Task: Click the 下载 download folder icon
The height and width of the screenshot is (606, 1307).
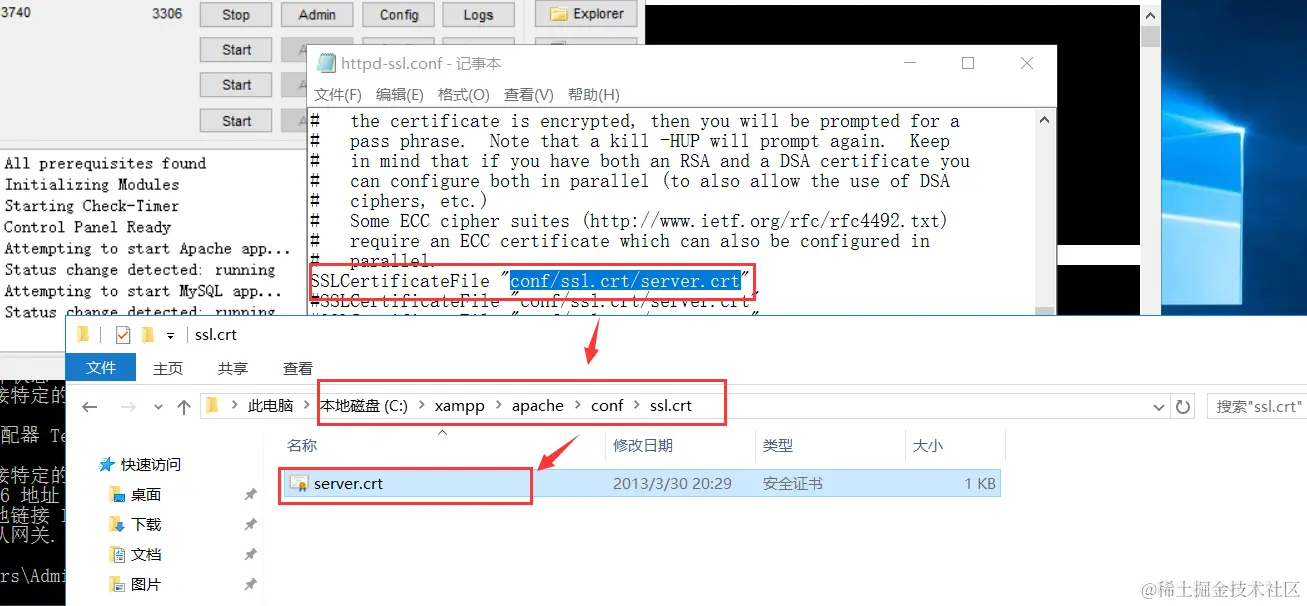Action: 117,524
